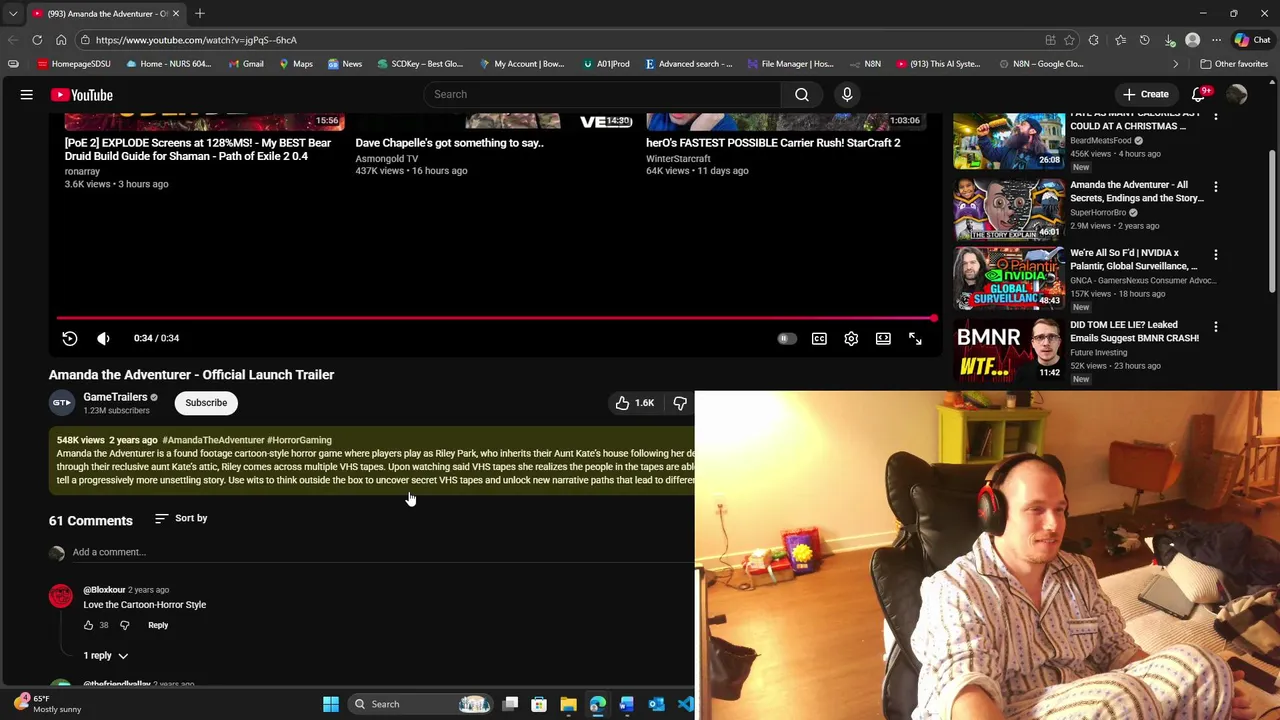Open options for NVIDIA x Palantir video
This screenshot has height=720, width=1280.
click(1216, 255)
